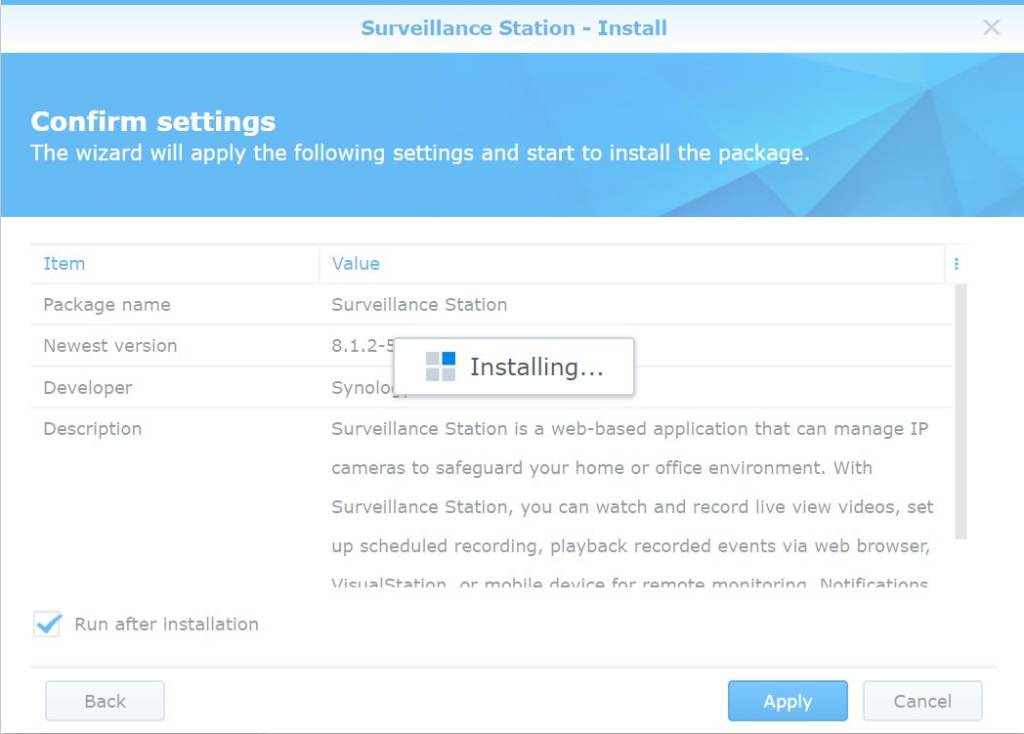The width and height of the screenshot is (1024, 734).
Task: Click the Installing progress indicator icon
Action: [440, 366]
